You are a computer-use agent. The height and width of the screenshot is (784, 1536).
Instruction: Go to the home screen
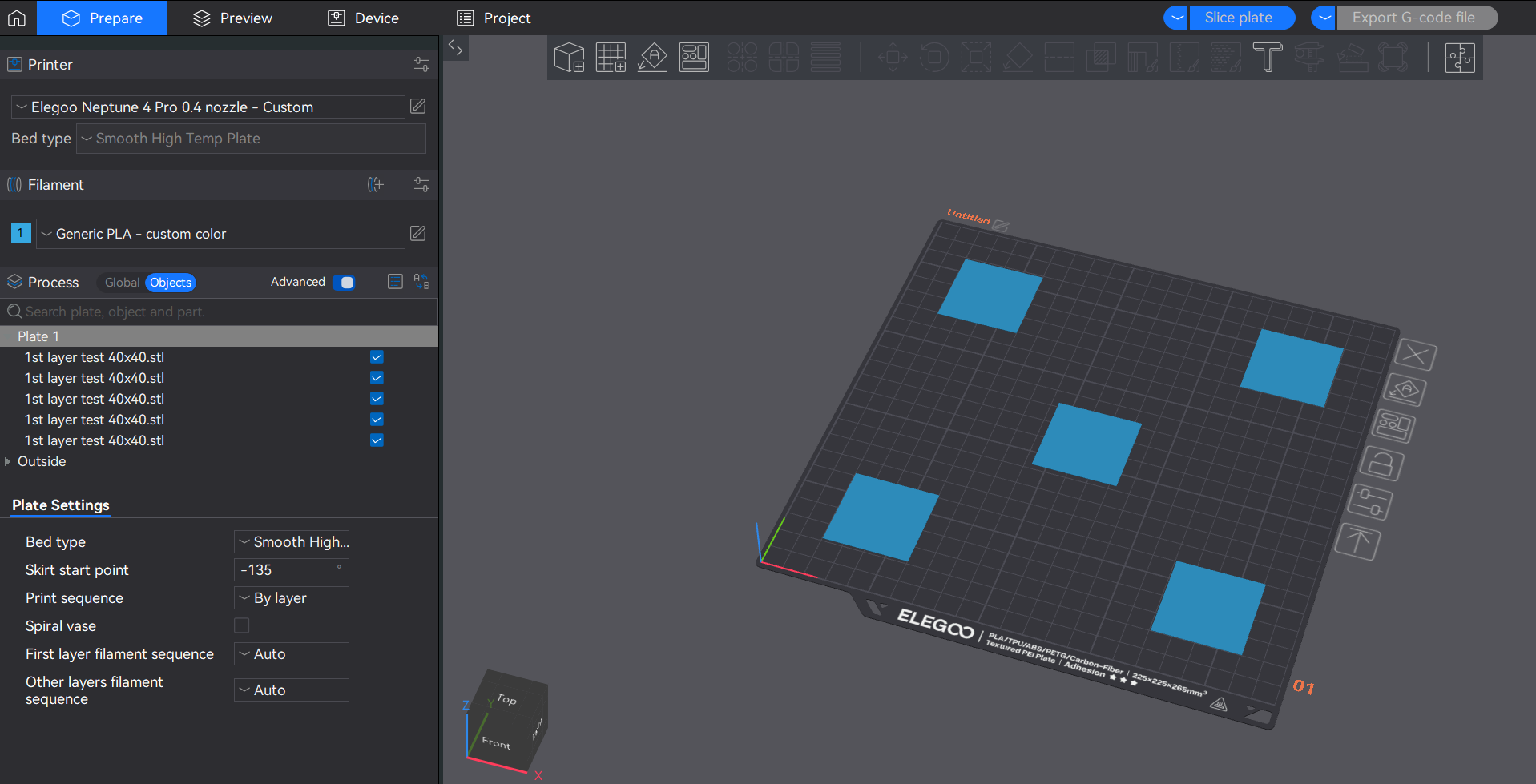17,18
